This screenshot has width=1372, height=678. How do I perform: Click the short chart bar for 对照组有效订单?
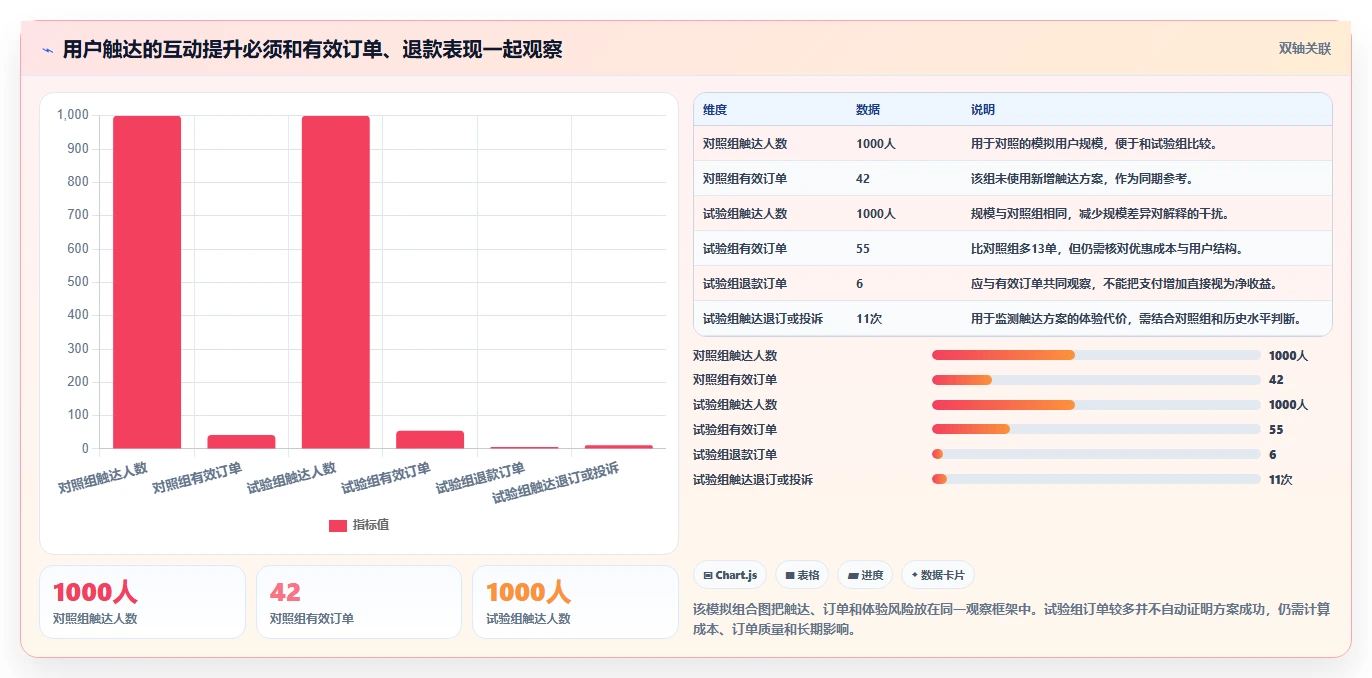pyautogui.click(x=241, y=441)
